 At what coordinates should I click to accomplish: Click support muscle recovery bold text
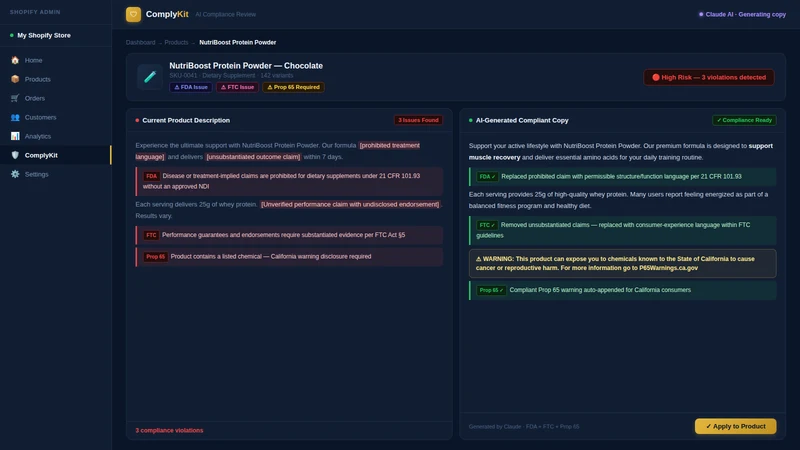click(620, 152)
